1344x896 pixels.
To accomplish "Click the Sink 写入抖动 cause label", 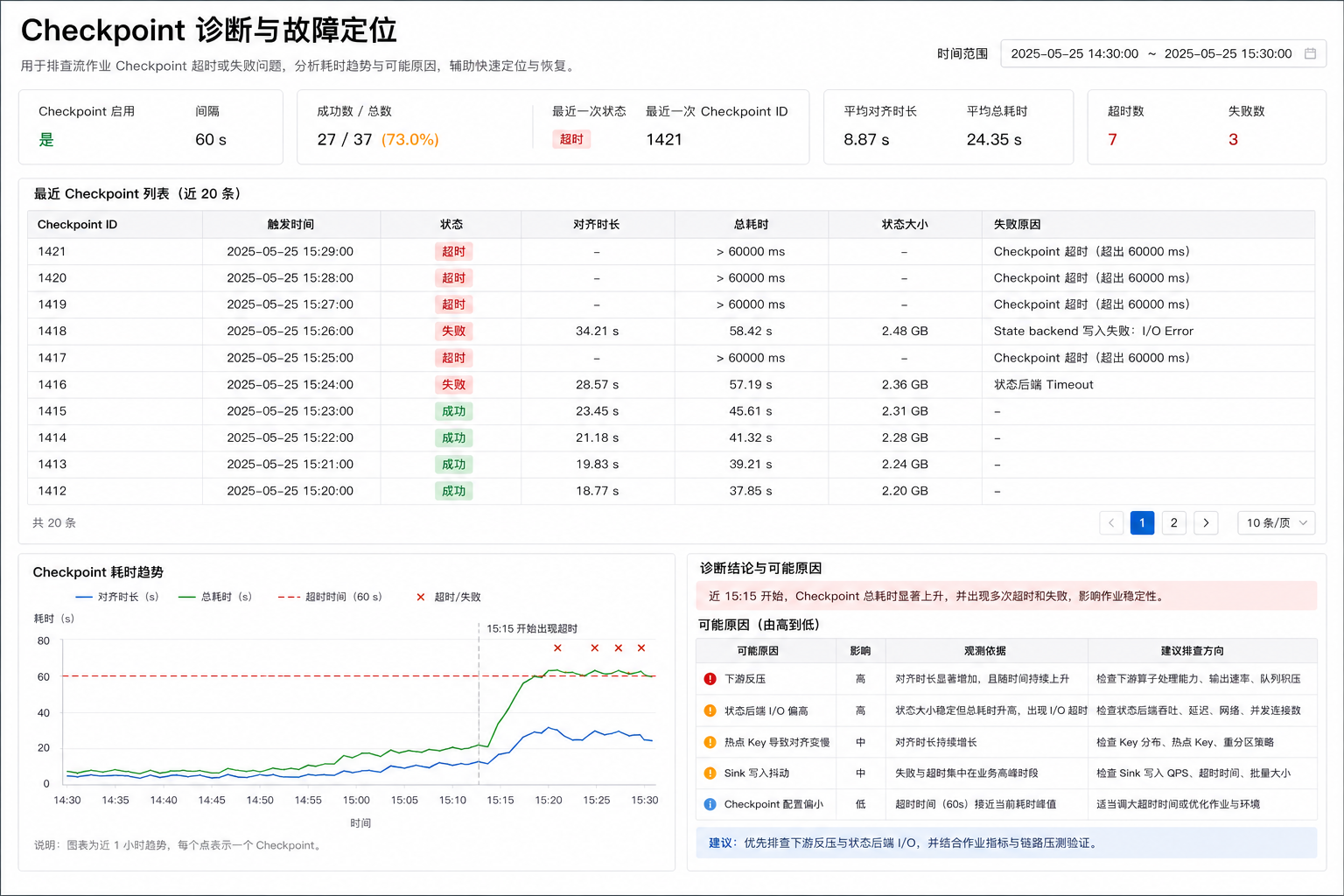I will tap(757, 773).
